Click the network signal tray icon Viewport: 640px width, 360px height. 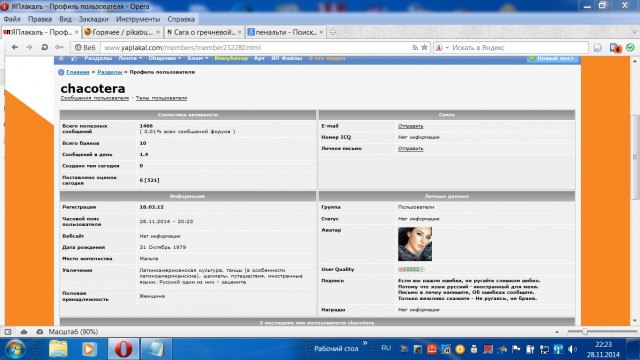pos(558,349)
